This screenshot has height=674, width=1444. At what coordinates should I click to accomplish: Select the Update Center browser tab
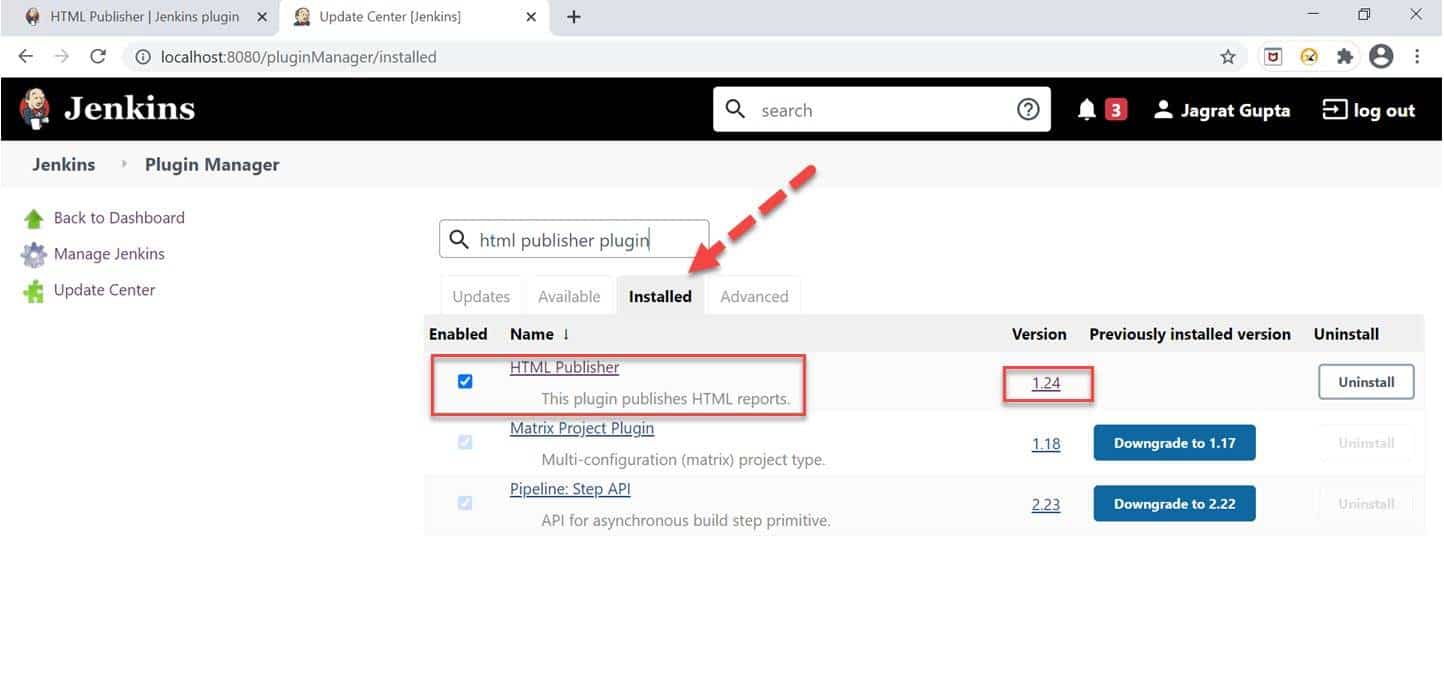click(x=416, y=17)
